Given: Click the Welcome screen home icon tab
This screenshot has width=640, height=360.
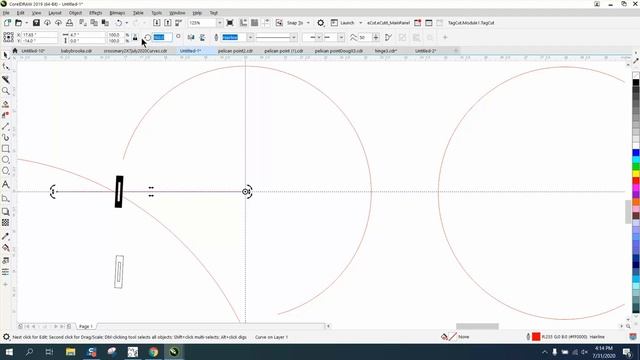Looking at the screenshot, I should point(15,51).
